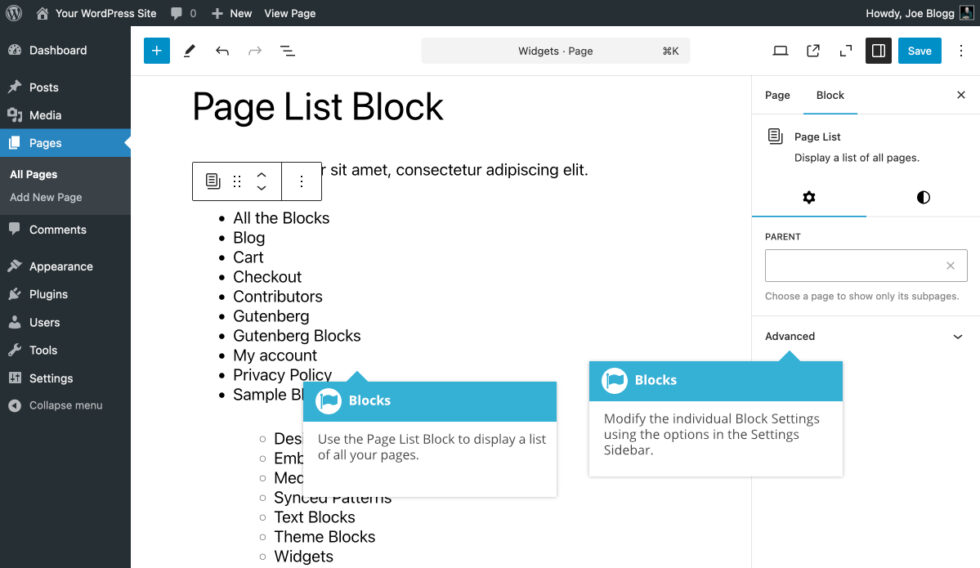Undo the last change
Image resolution: width=980 pixels, height=568 pixels.
tap(222, 51)
